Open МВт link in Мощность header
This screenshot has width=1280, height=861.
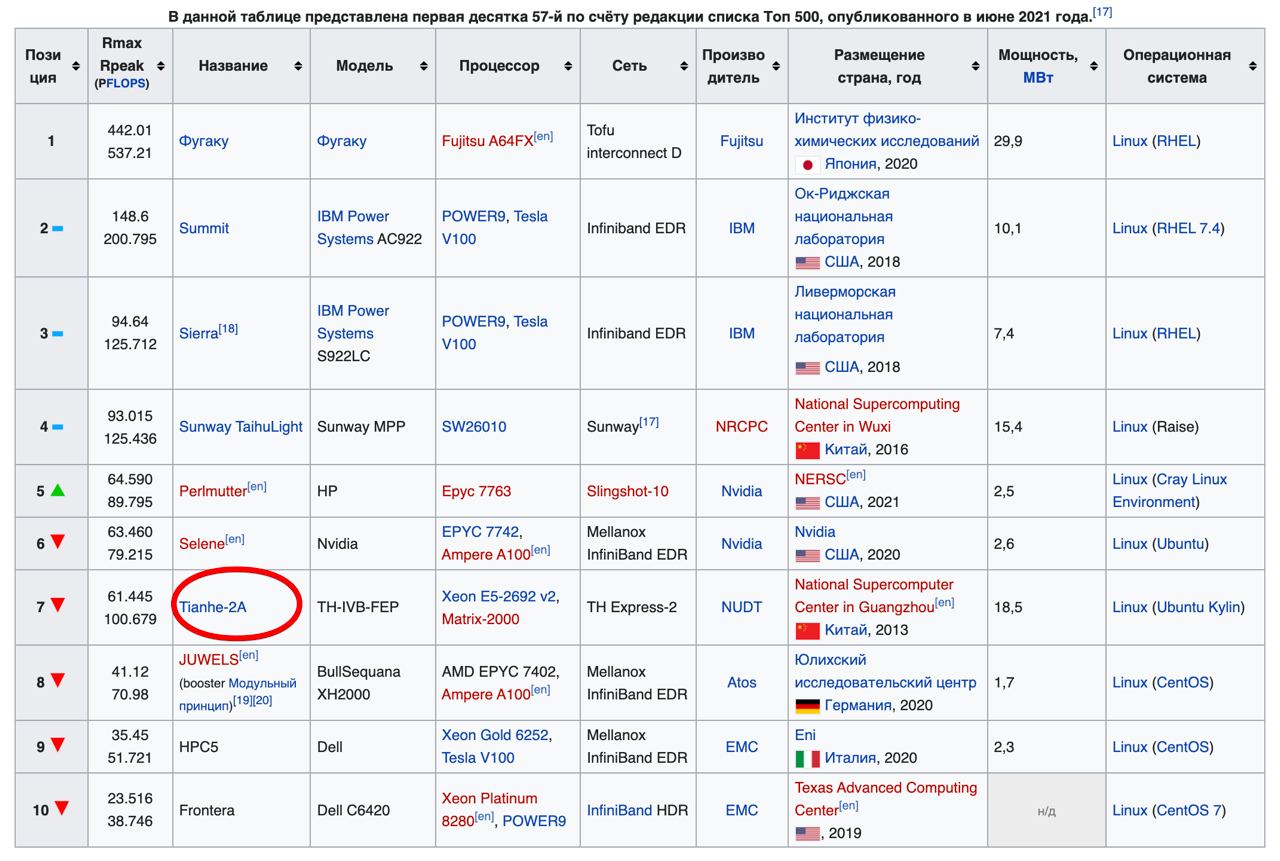1038,77
